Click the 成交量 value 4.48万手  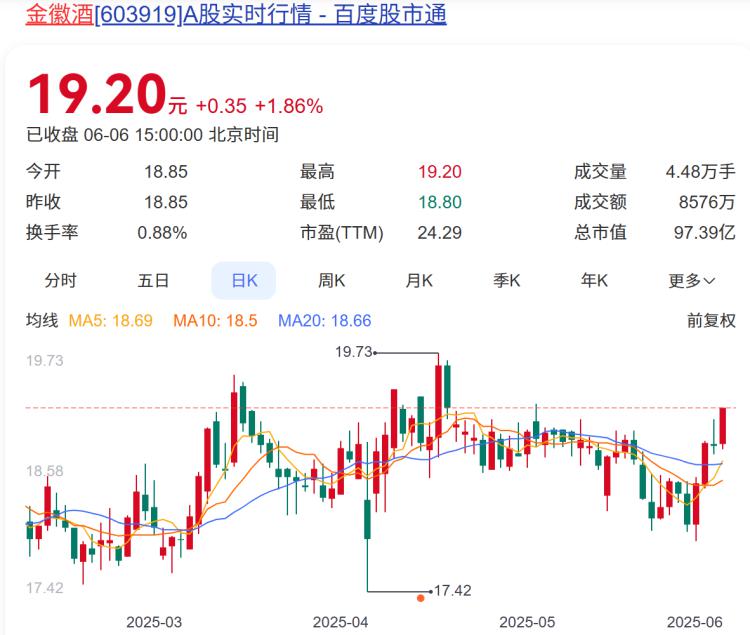click(x=700, y=172)
